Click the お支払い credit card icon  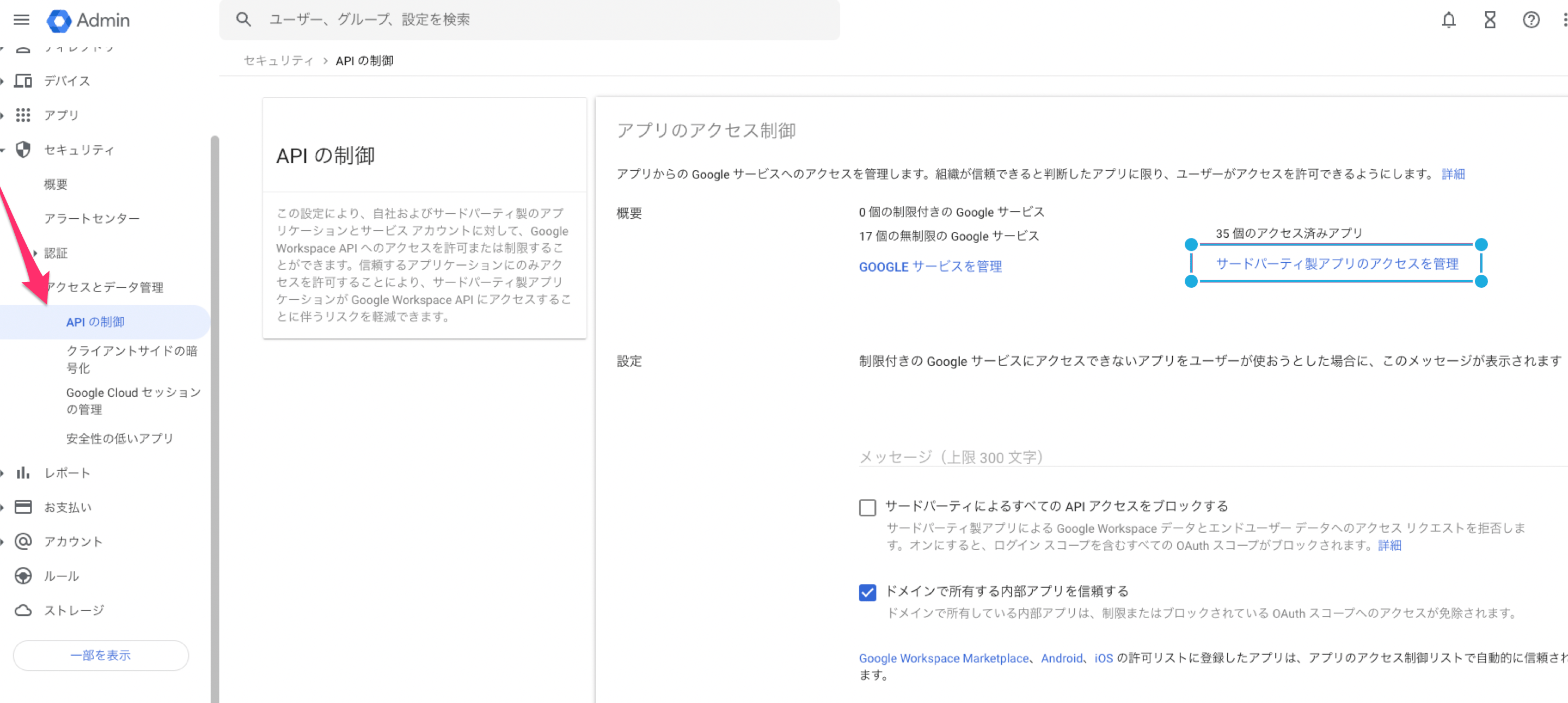click(x=23, y=507)
